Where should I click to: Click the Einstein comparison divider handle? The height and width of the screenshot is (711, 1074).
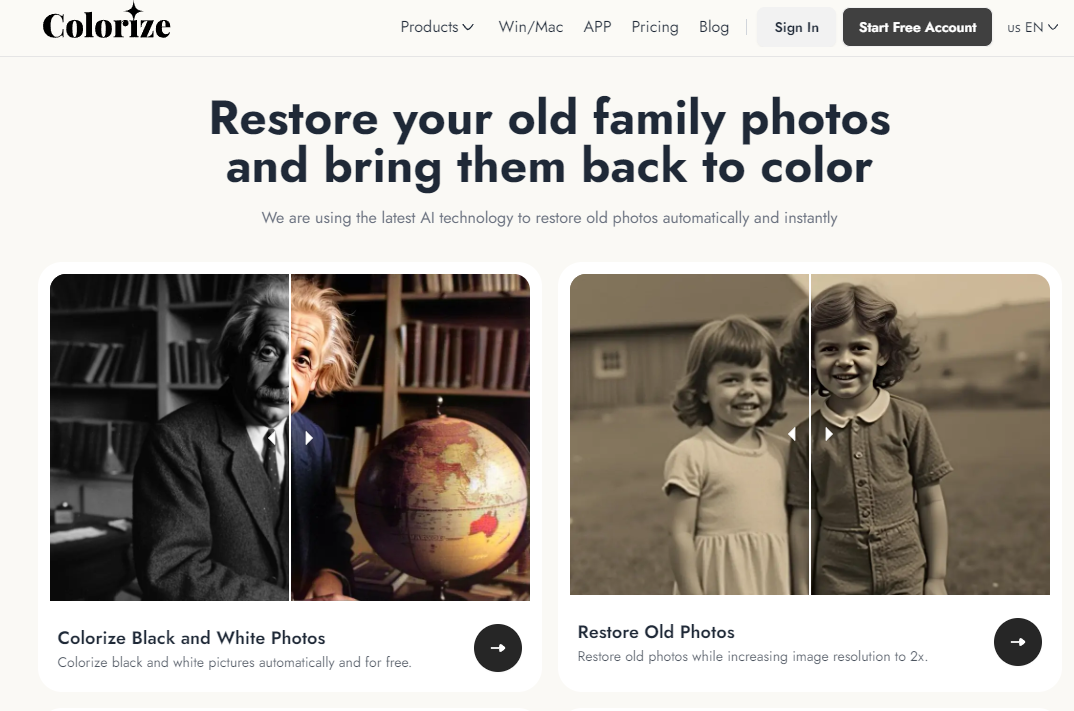coord(290,437)
